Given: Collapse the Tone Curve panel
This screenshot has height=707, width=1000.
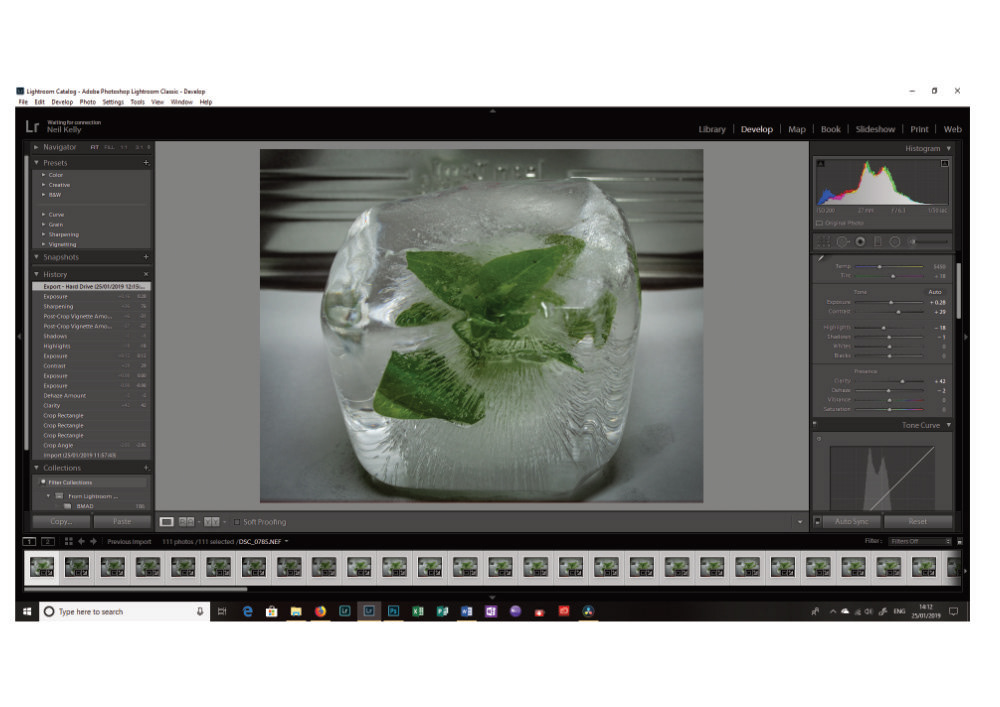Looking at the screenshot, I should (x=949, y=425).
